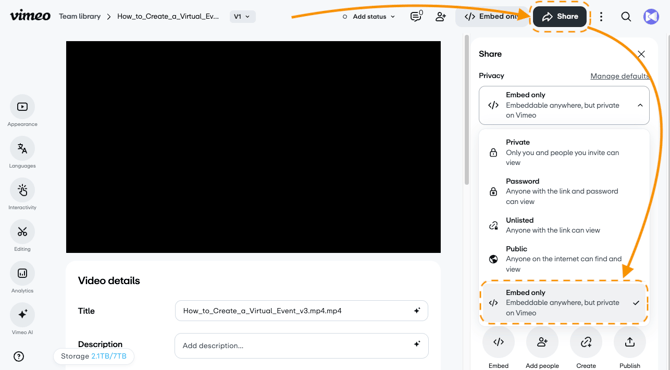Click the vertical scrollbar beside the video
The height and width of the screenshot is (370, 670).
pyautogui.click(x=467, y=110)
